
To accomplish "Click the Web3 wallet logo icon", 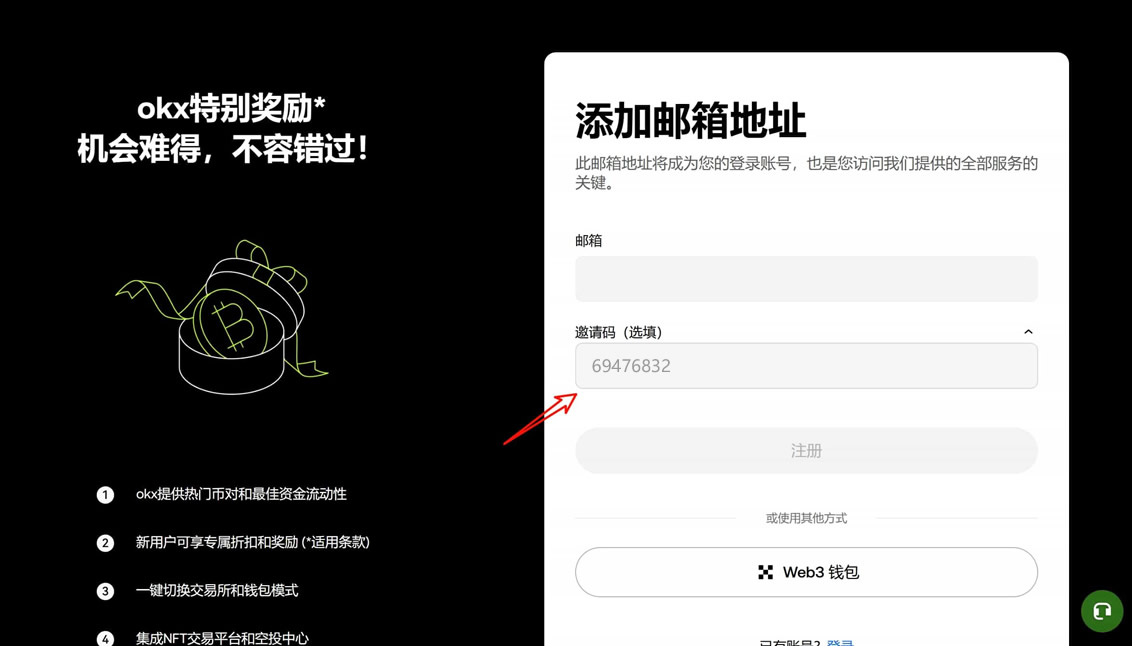I will tap(765, 572).
